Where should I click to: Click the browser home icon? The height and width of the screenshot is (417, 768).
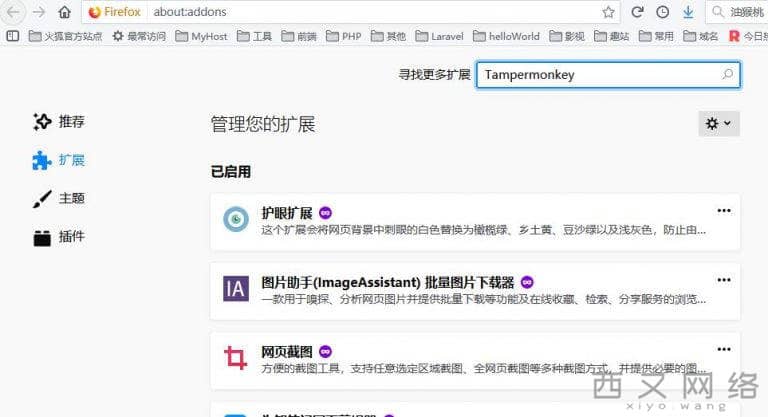coord(64,12)
